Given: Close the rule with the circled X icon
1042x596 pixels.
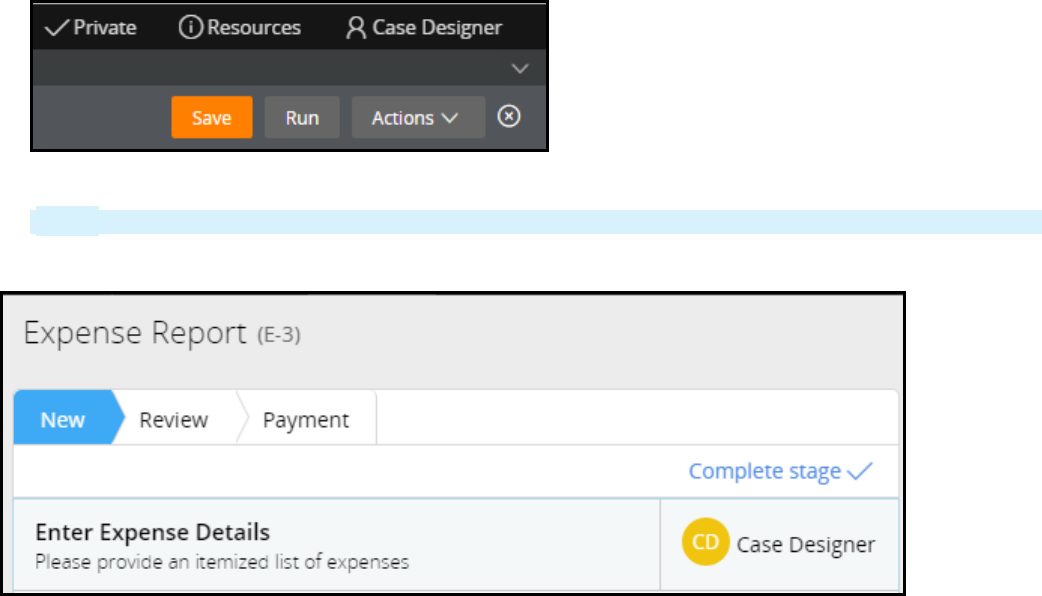Looking at the screenshot, I should pyautogui.click(x=509, y=116).
